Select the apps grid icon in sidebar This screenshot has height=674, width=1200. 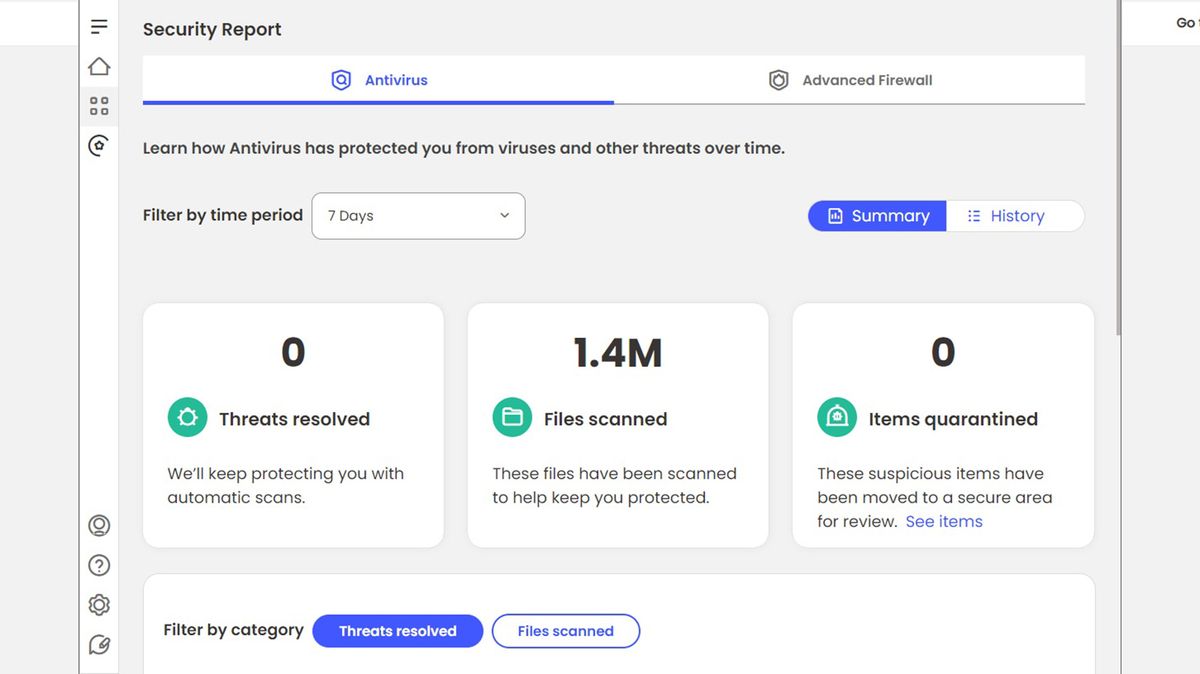click(98, 105)
